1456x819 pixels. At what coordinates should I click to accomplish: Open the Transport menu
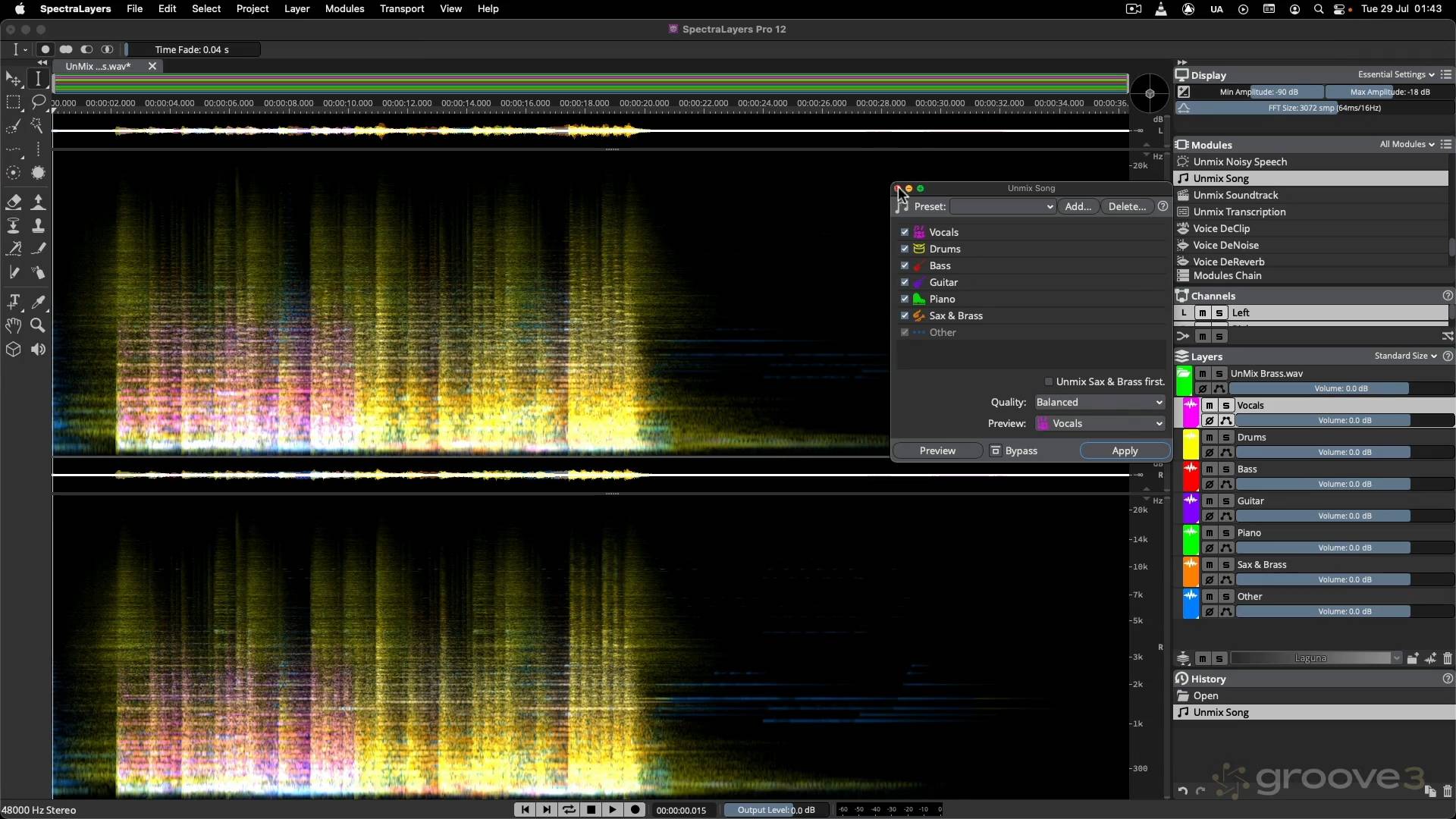tap(402, 8)
